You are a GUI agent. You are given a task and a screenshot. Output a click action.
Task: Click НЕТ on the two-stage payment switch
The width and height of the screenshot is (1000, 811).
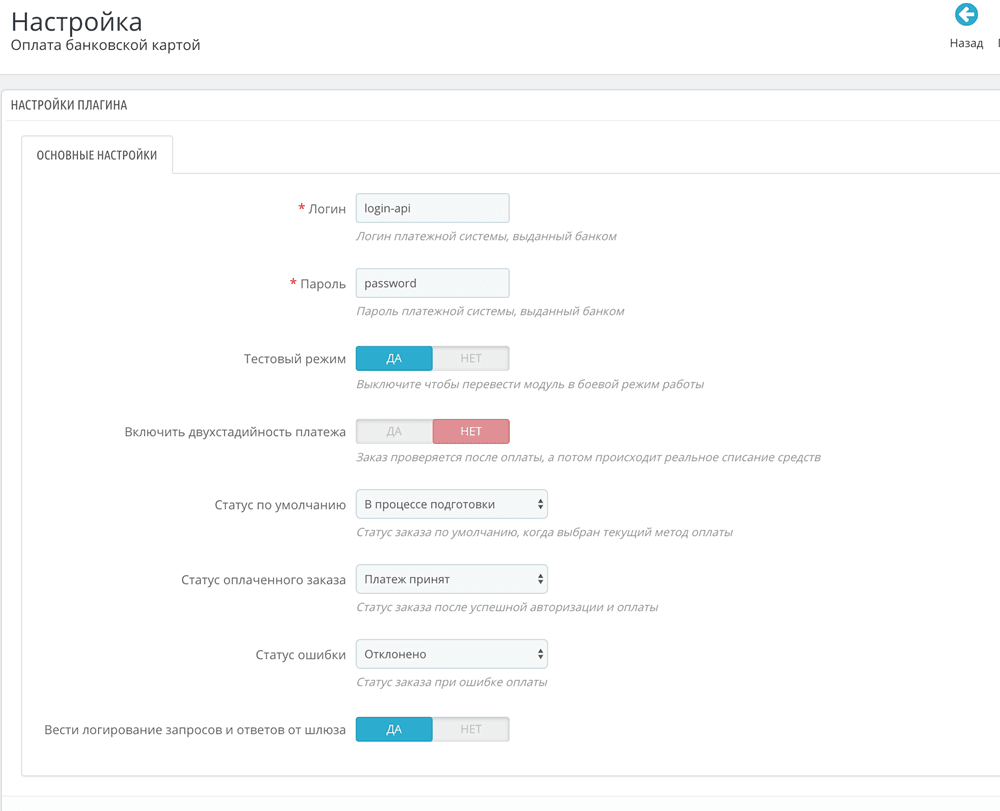(x=470, y=431)
